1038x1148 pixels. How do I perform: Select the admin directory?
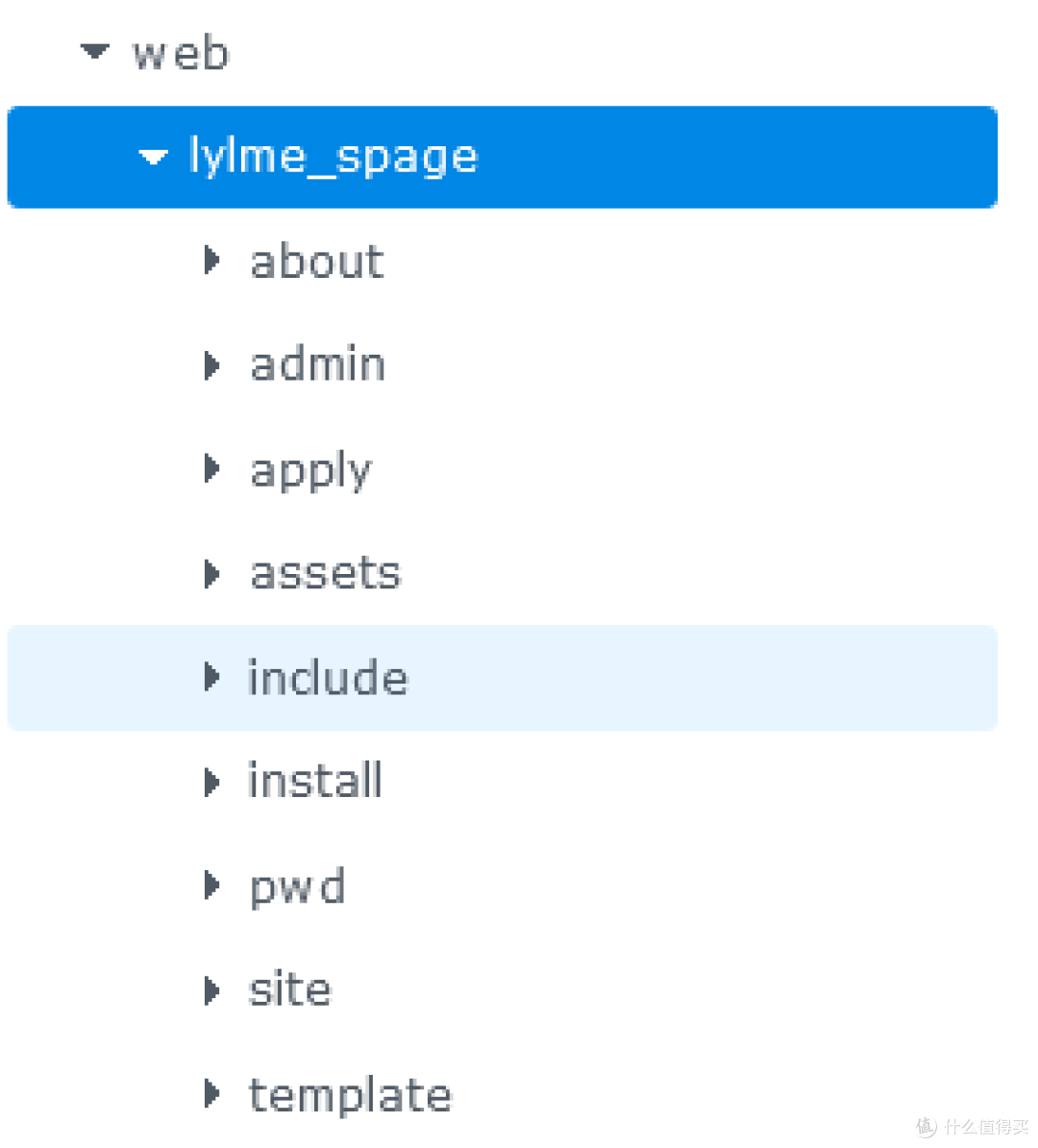[x=318, y=365]
